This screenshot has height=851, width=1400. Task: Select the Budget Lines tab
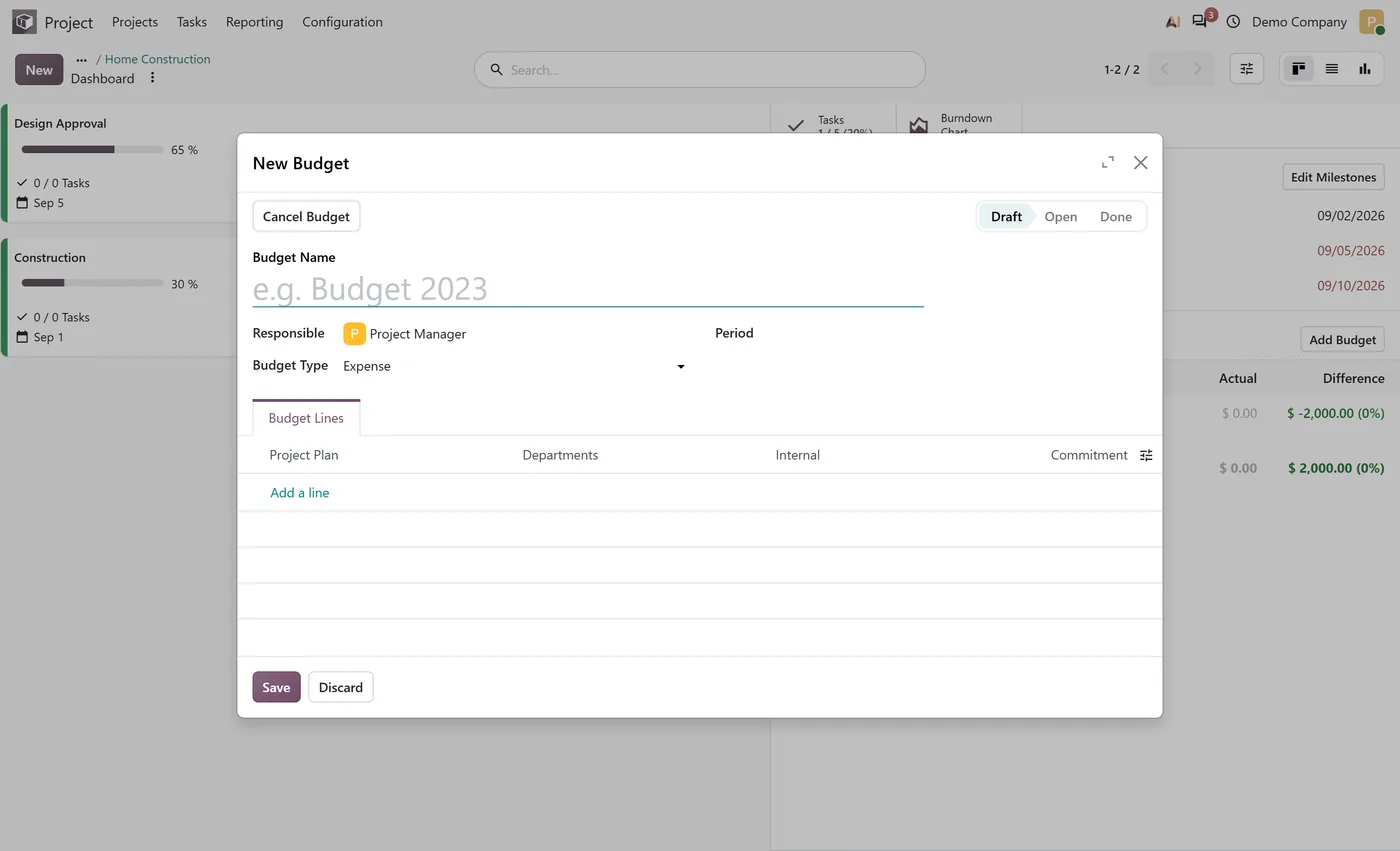click(306, 418)
